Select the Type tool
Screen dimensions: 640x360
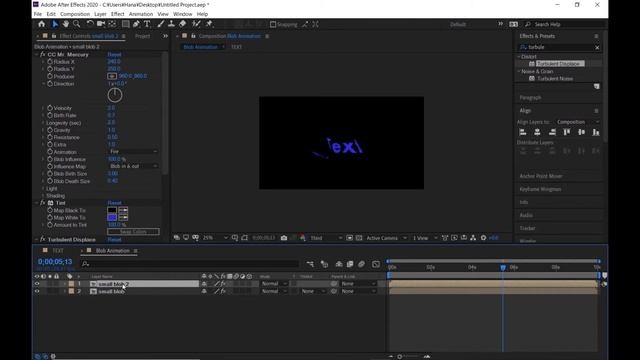pos(147,24)
